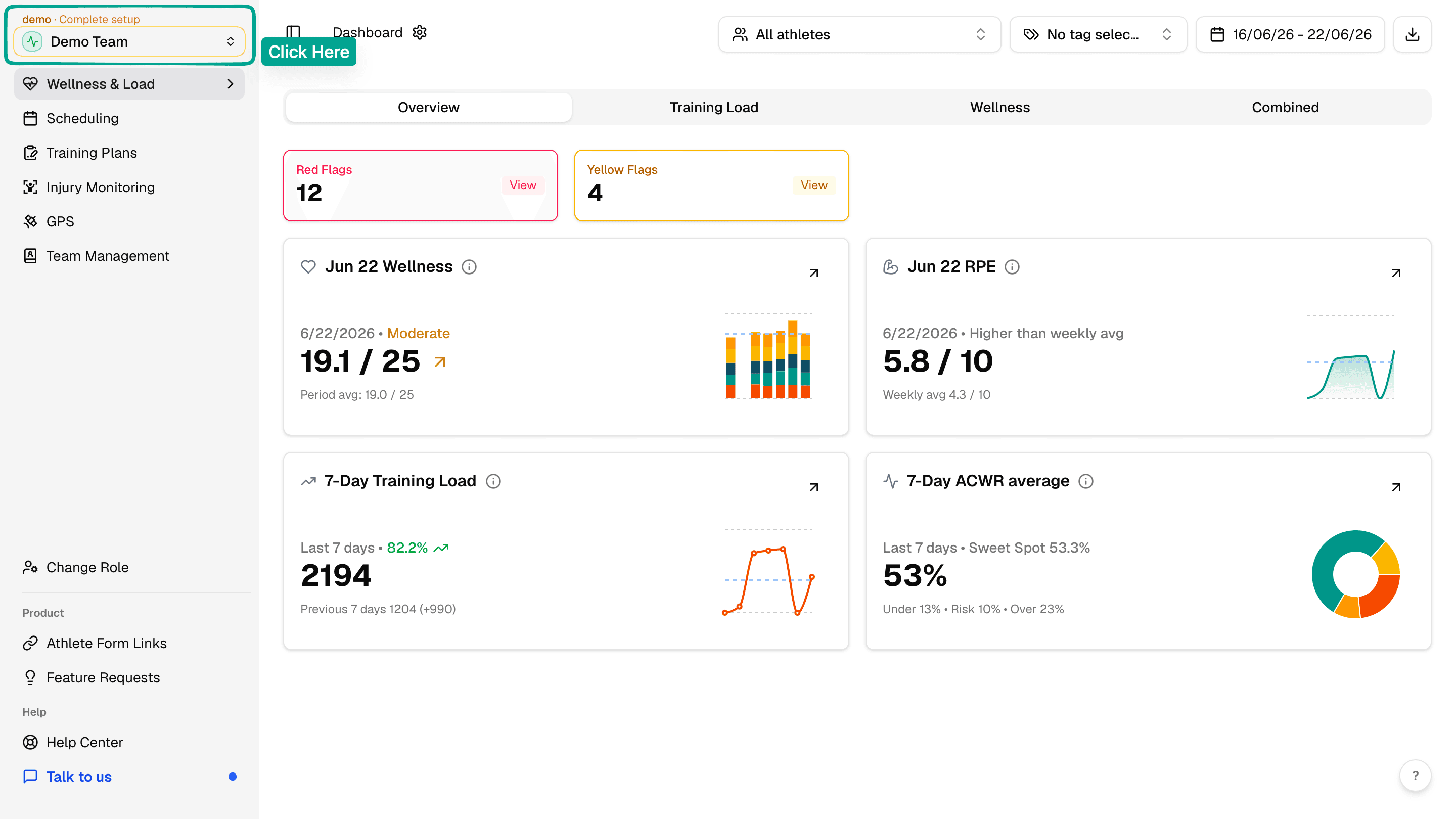Click the ACWR donut chart
The width and height of the screenshot is (1456, 819).
tap(1355, 574)
